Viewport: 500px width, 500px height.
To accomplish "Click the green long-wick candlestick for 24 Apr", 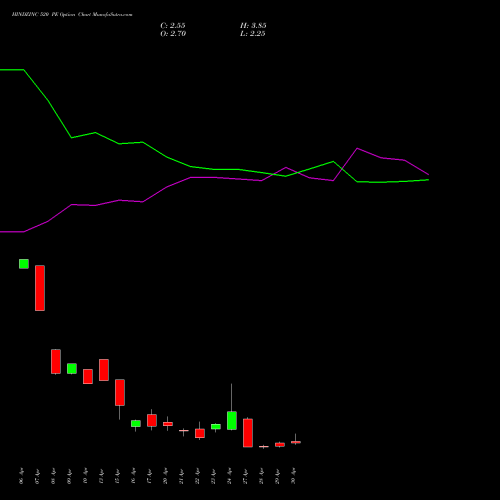I will pyautogui.click(x=232, y=420).
